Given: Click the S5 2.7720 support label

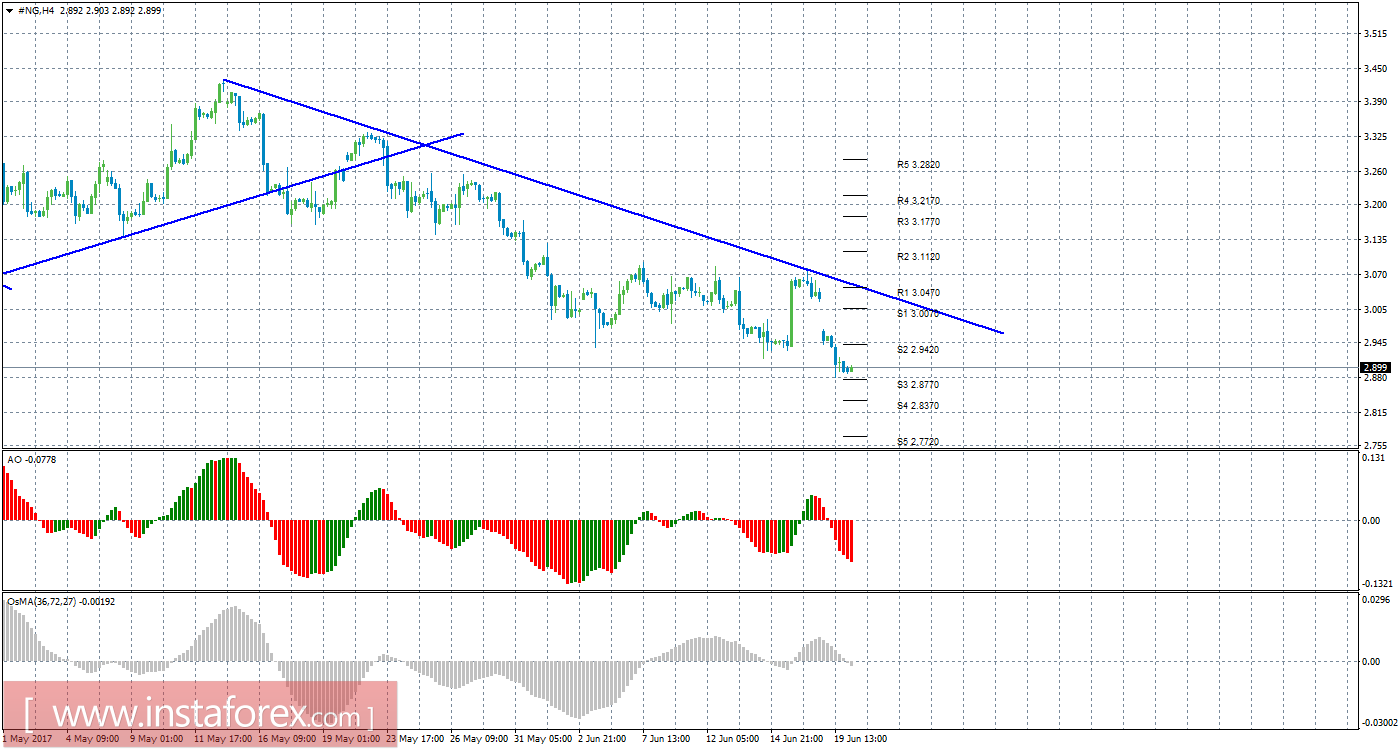Looking at the screenshot, I should pos(918,442).
